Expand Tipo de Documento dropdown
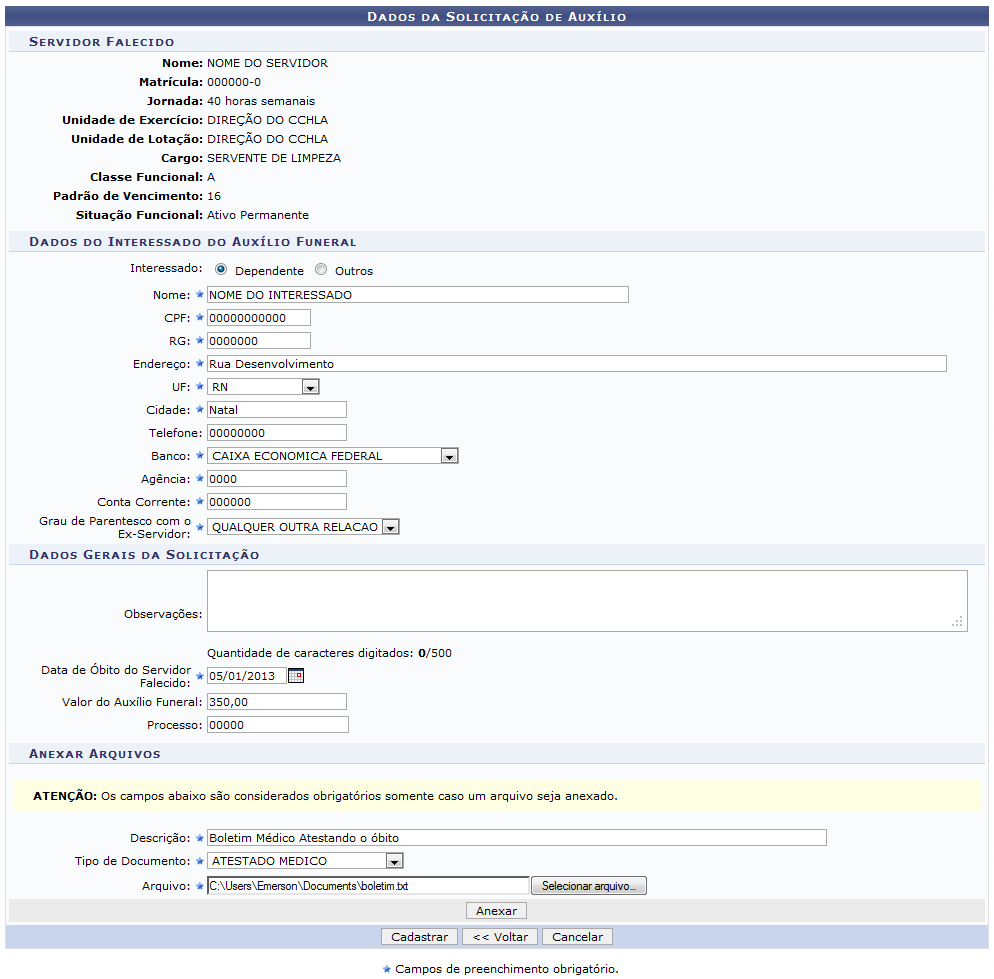The width and height of the screenshot is (994, 979). click(394, 861)
